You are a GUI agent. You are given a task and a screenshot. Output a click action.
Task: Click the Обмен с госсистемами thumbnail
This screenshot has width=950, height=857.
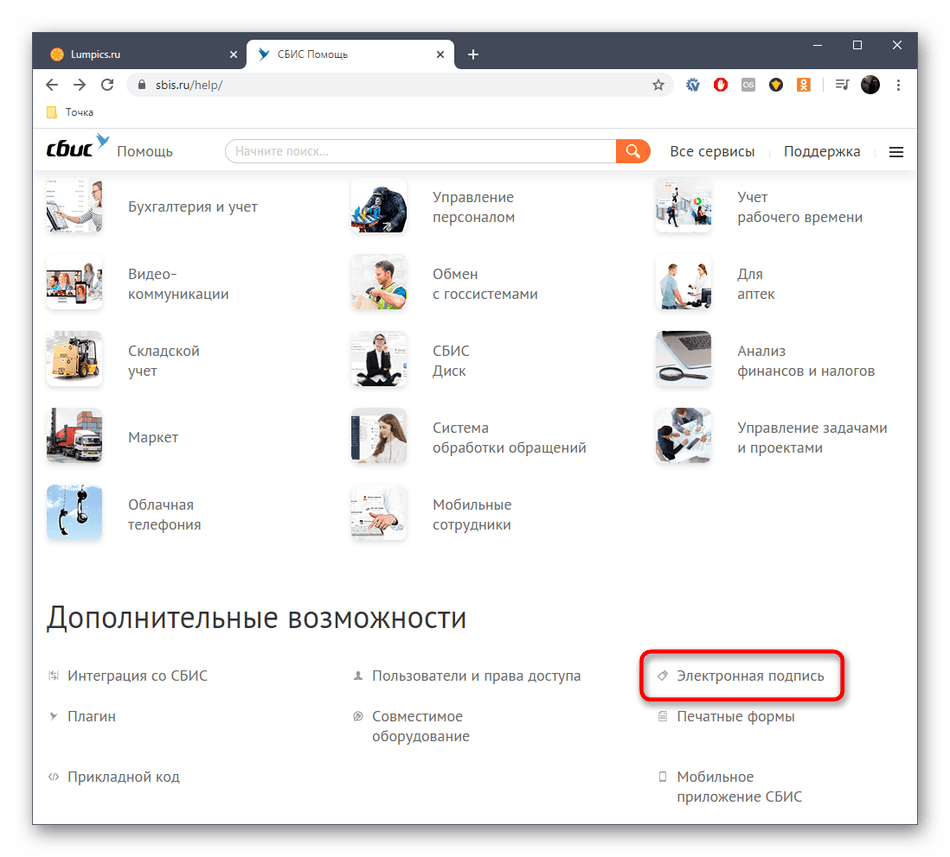click(379, 283)
